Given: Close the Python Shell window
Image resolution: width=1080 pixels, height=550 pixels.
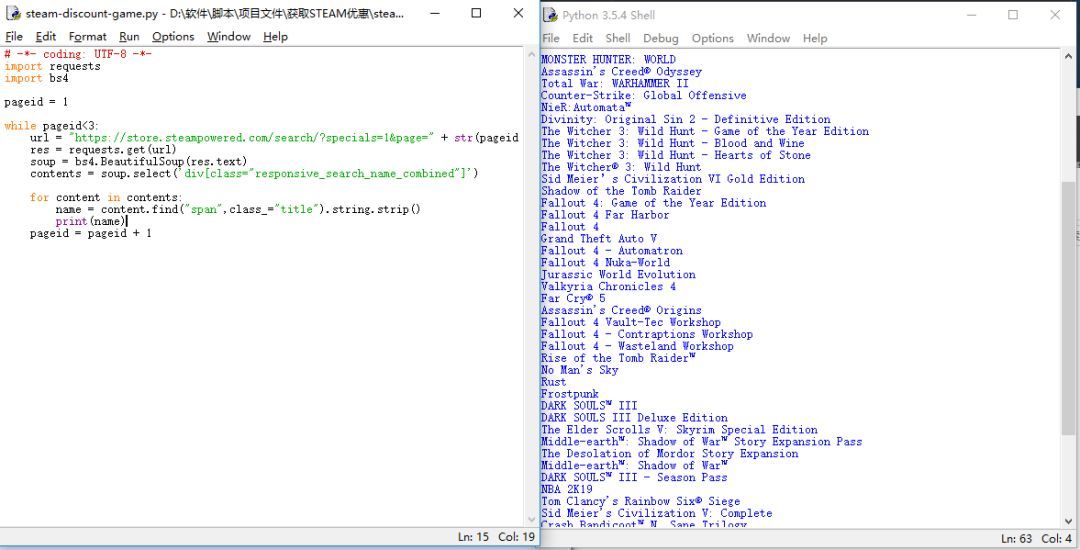Looking at the screenshot, I should 1055,14.
